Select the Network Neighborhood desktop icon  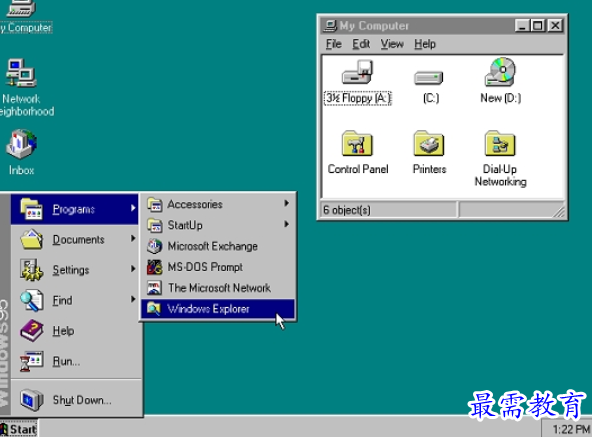point(21,73)
